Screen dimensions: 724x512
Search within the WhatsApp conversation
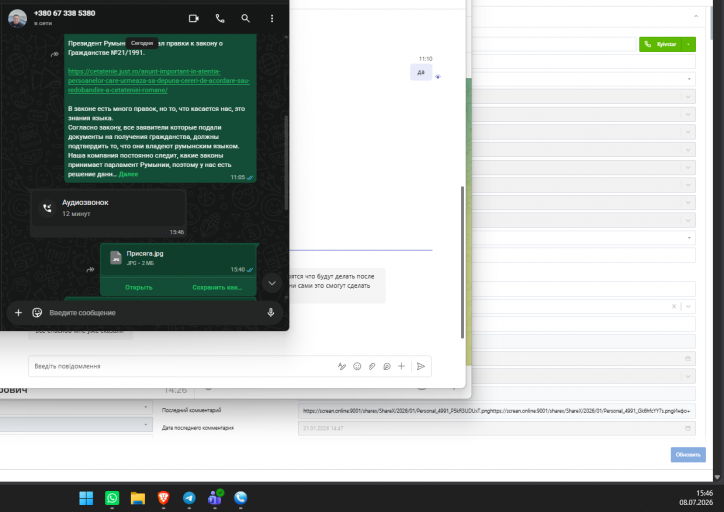246,18
